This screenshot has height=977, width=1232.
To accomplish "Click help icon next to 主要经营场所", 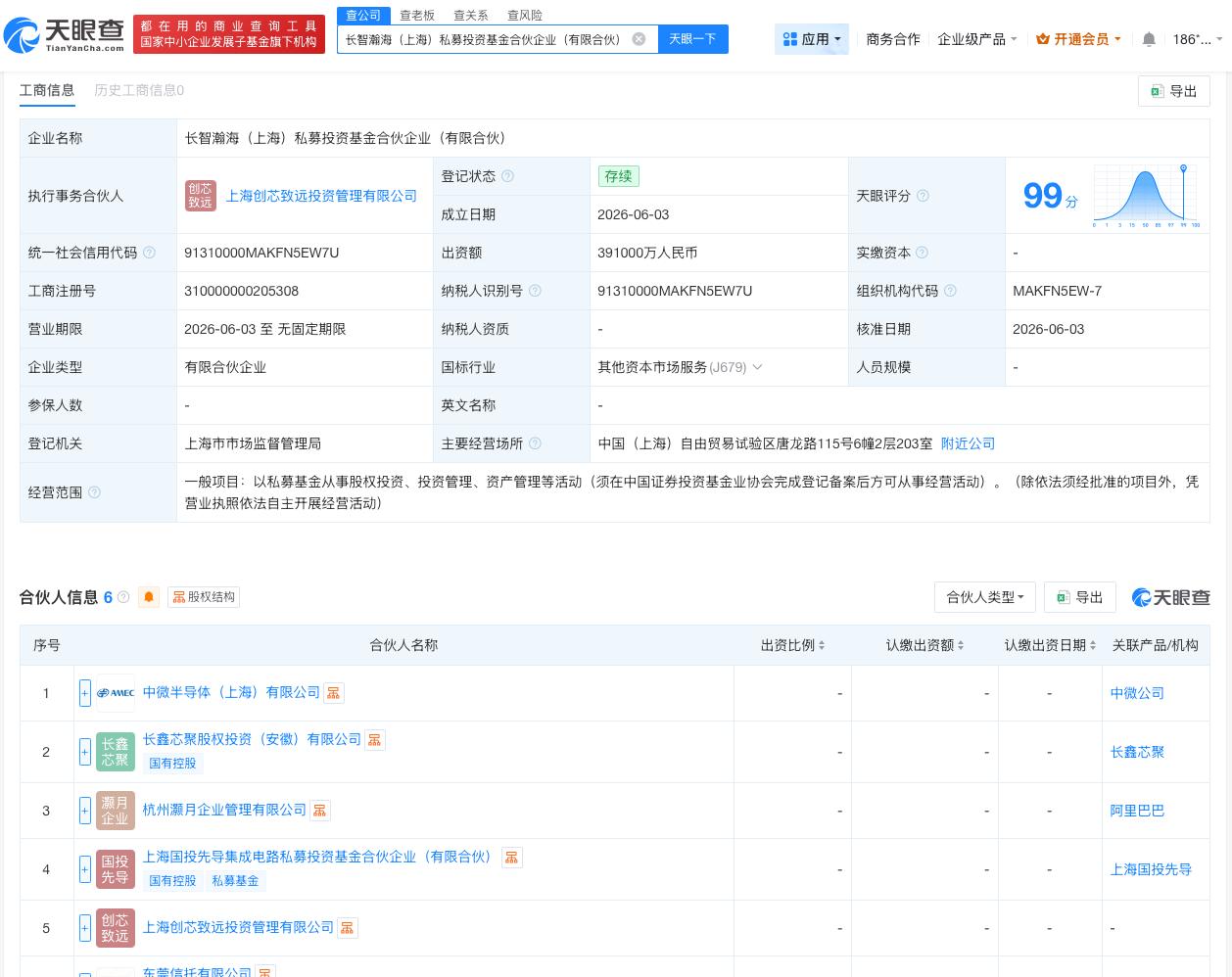I will coord(535,443).
